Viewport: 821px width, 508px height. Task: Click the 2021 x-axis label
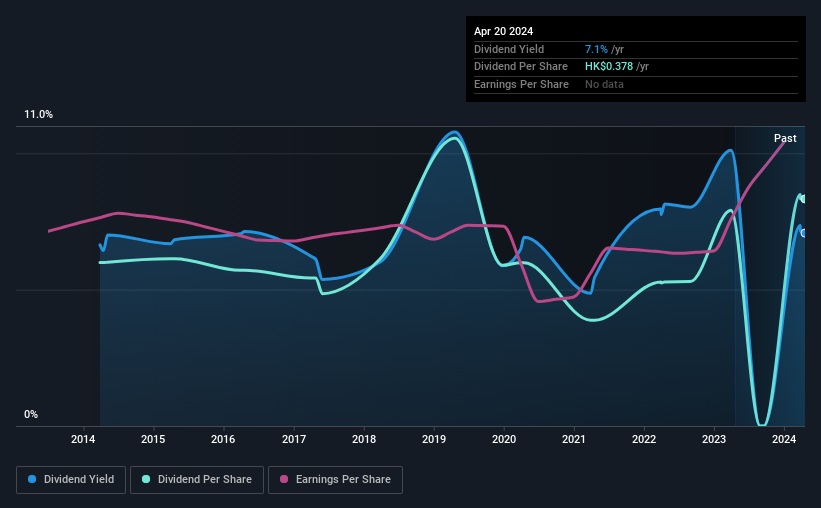point(574,439)
